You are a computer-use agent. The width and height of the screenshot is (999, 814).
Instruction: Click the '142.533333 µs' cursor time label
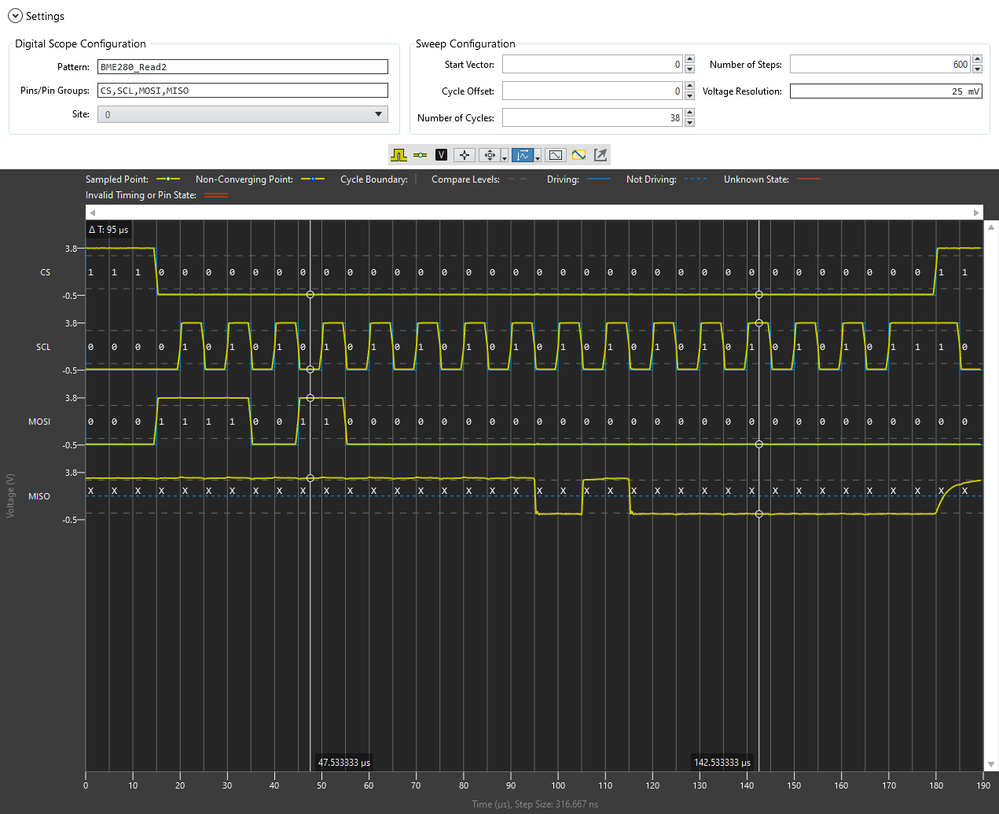(722, 762)
